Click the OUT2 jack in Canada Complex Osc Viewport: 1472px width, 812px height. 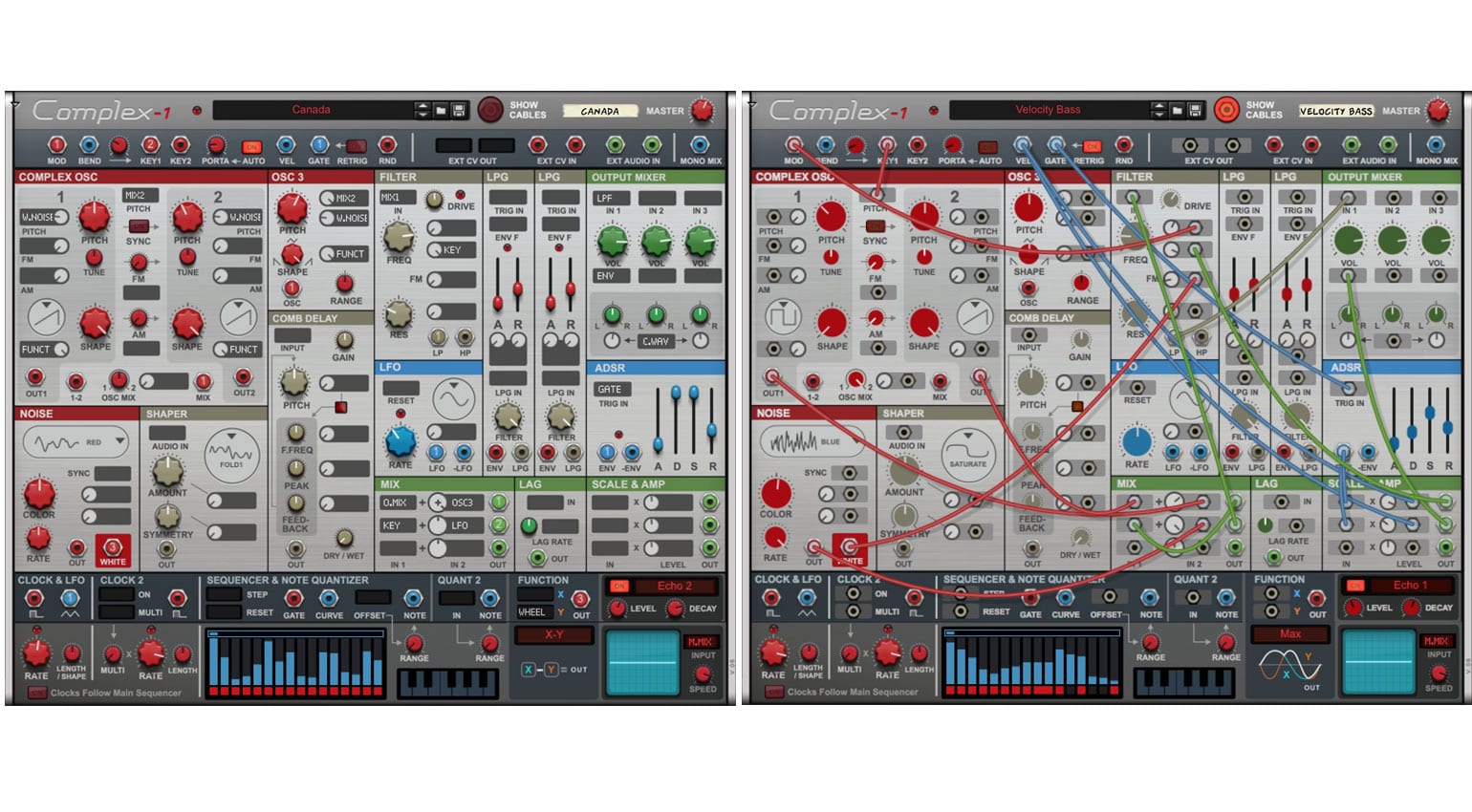(x=244, y=377)
